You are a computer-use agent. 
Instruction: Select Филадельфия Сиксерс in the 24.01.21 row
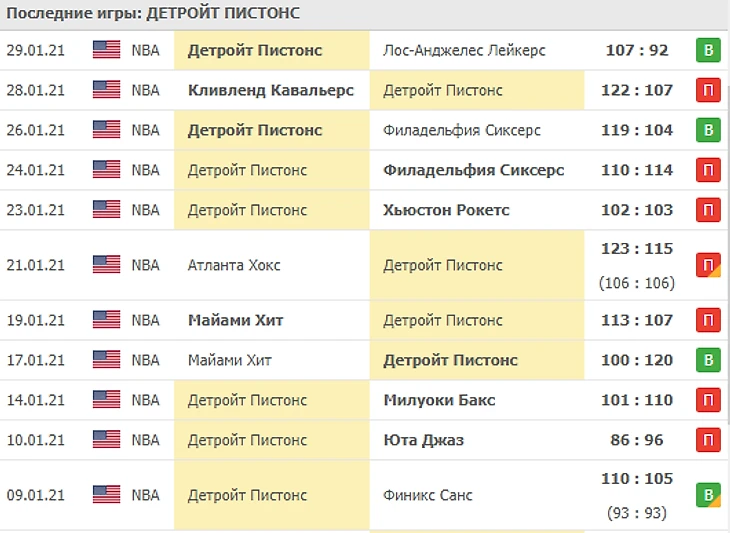coord(473,170)
